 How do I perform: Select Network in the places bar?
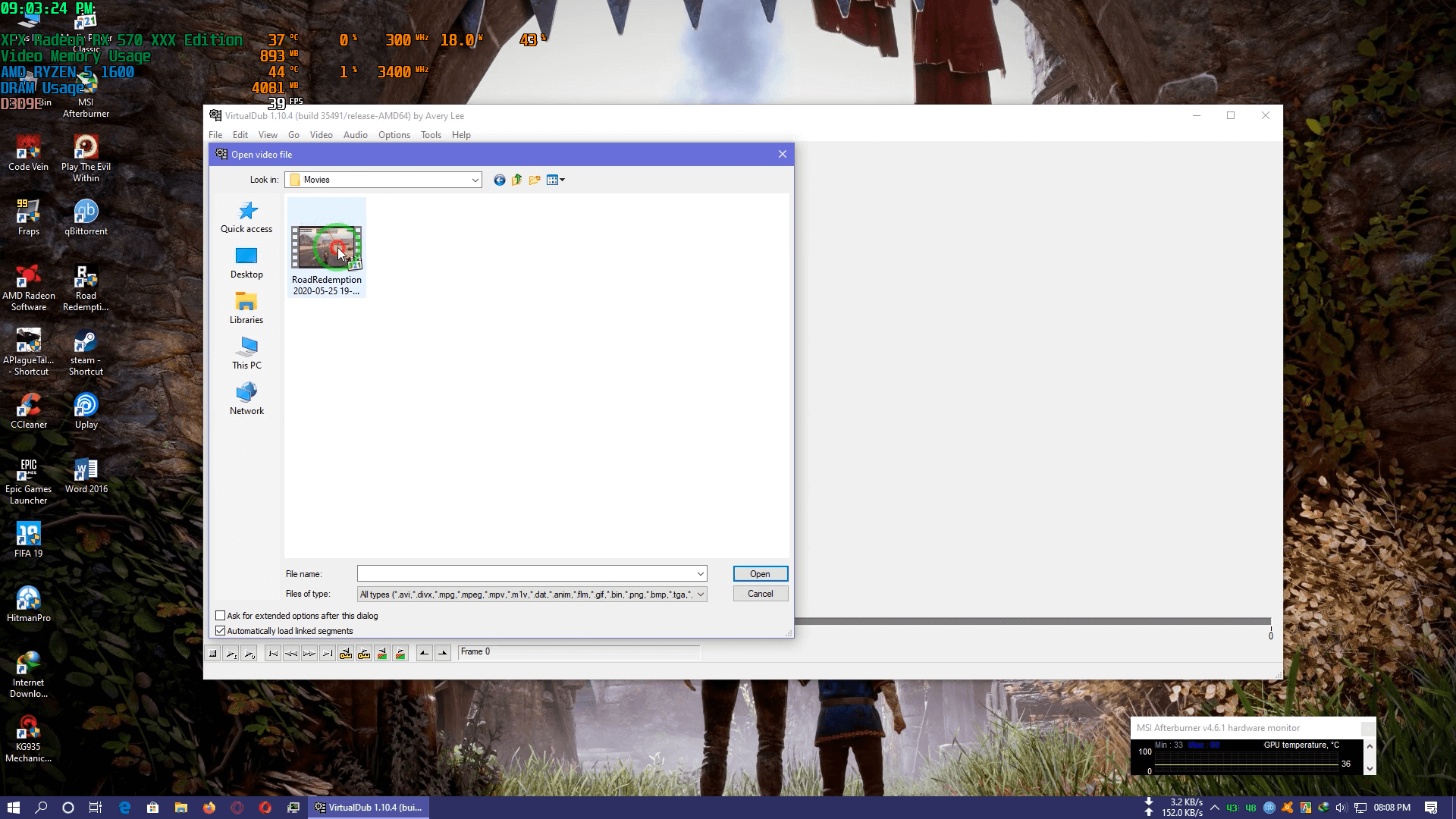point(246,400)
